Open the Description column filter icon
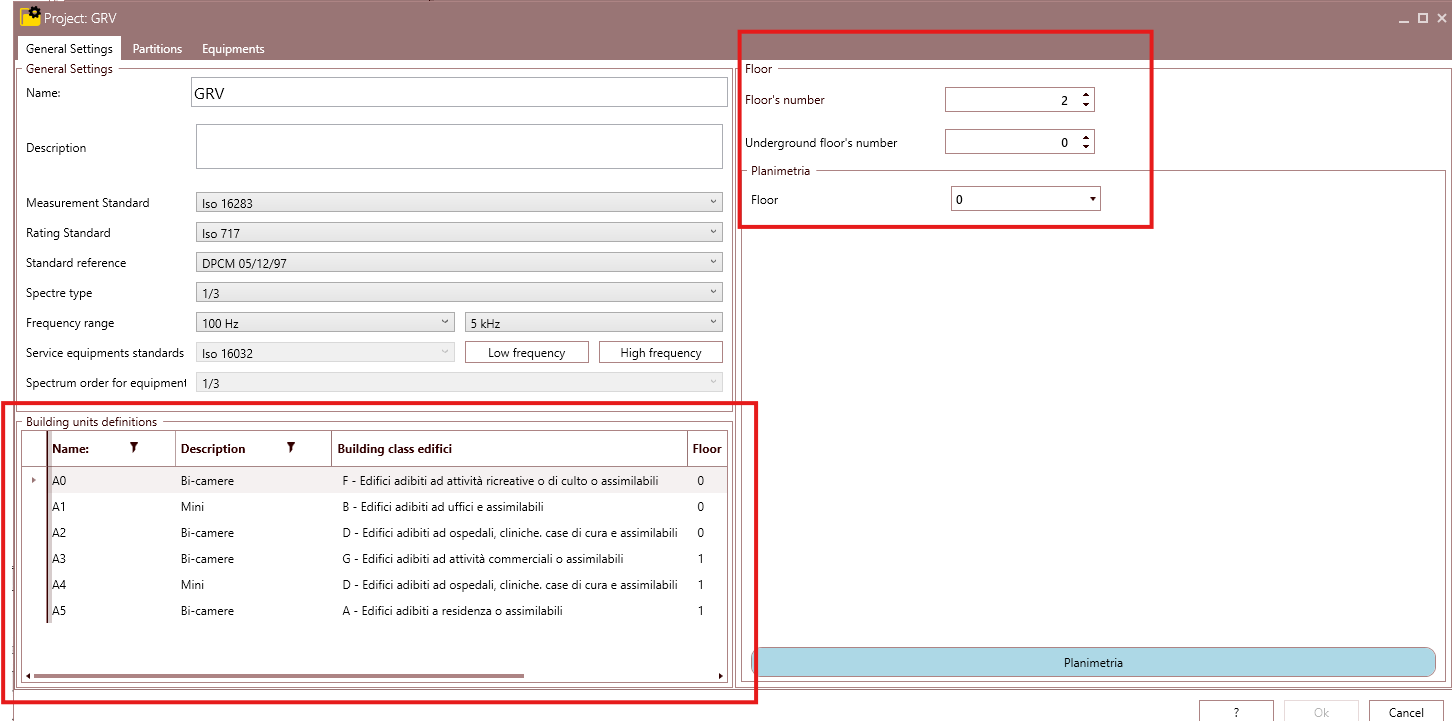Screen dimensions: 1452x721 click(x=291, y=448)
